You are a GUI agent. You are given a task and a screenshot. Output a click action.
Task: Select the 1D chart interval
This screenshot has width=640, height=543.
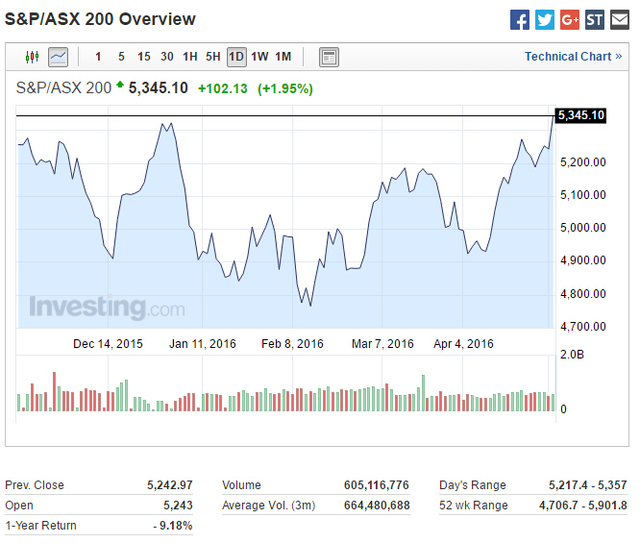236,56
